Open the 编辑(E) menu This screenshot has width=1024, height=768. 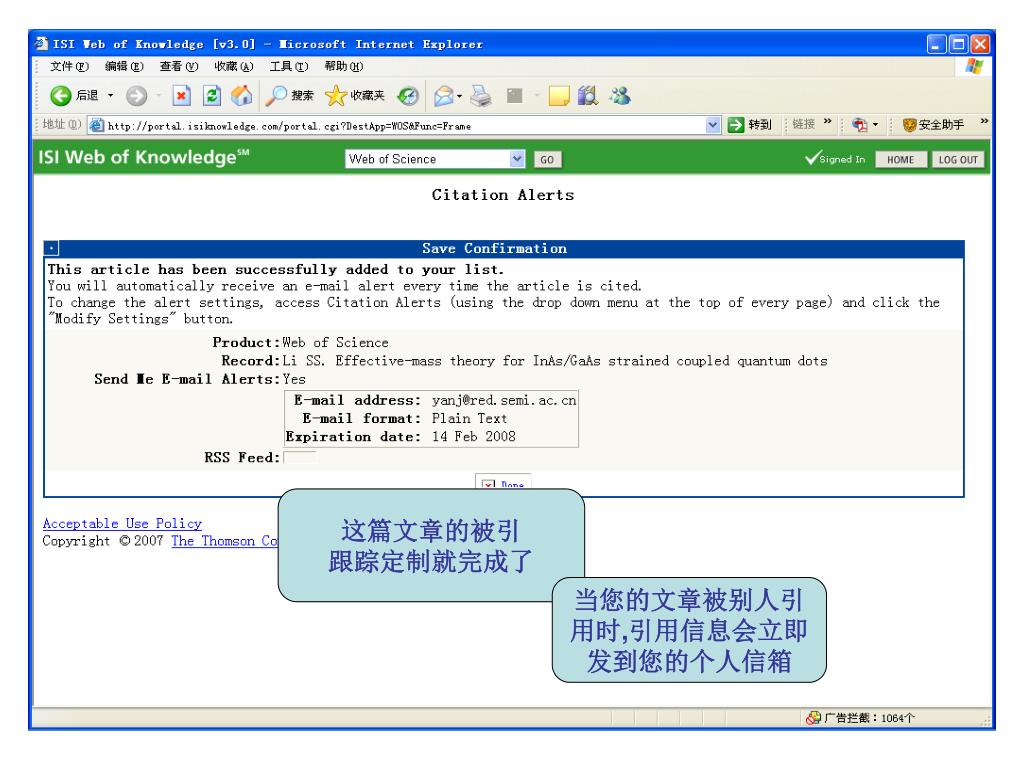tap(124, 66)
